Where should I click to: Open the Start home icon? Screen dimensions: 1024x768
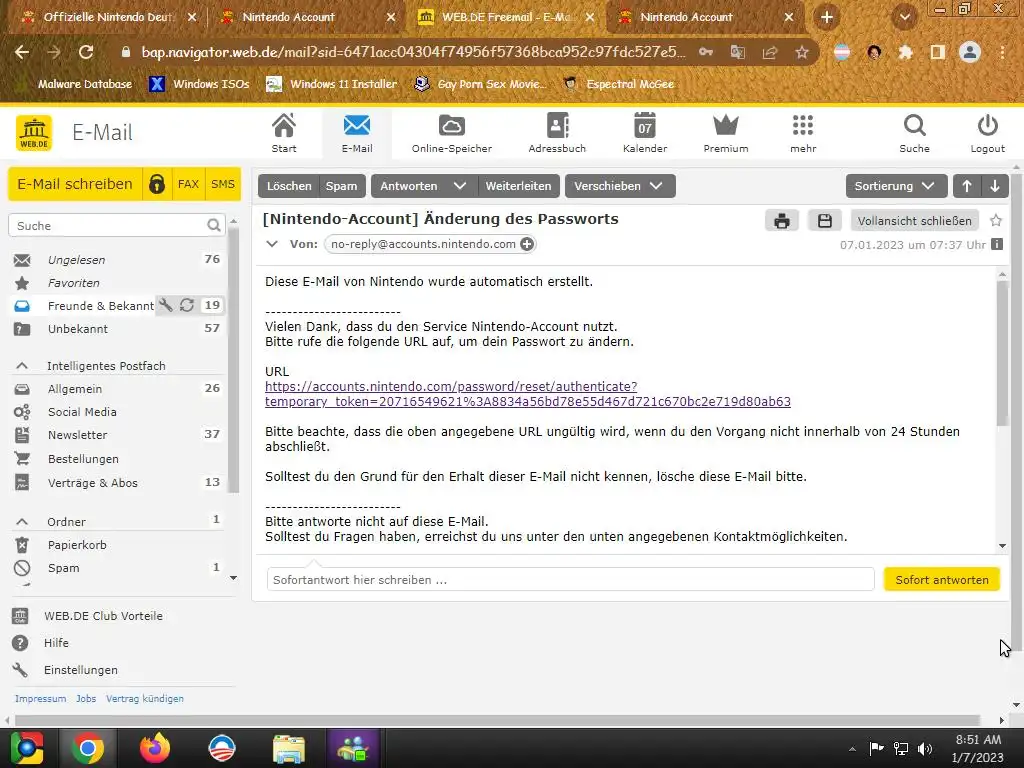click(283, 133)
